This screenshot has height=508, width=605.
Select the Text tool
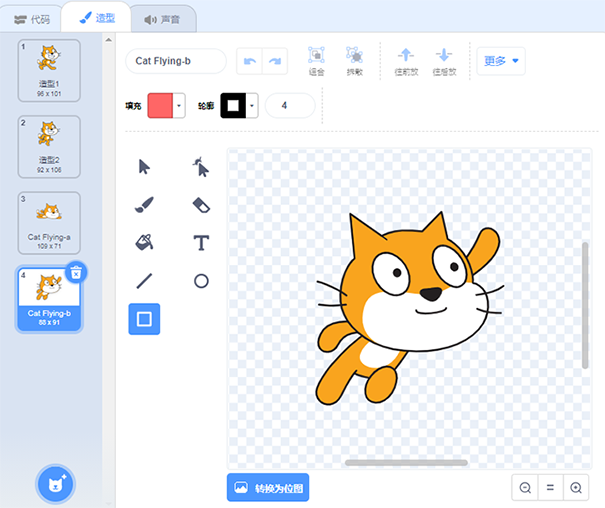pyautogui.click(x=201, y=243)
